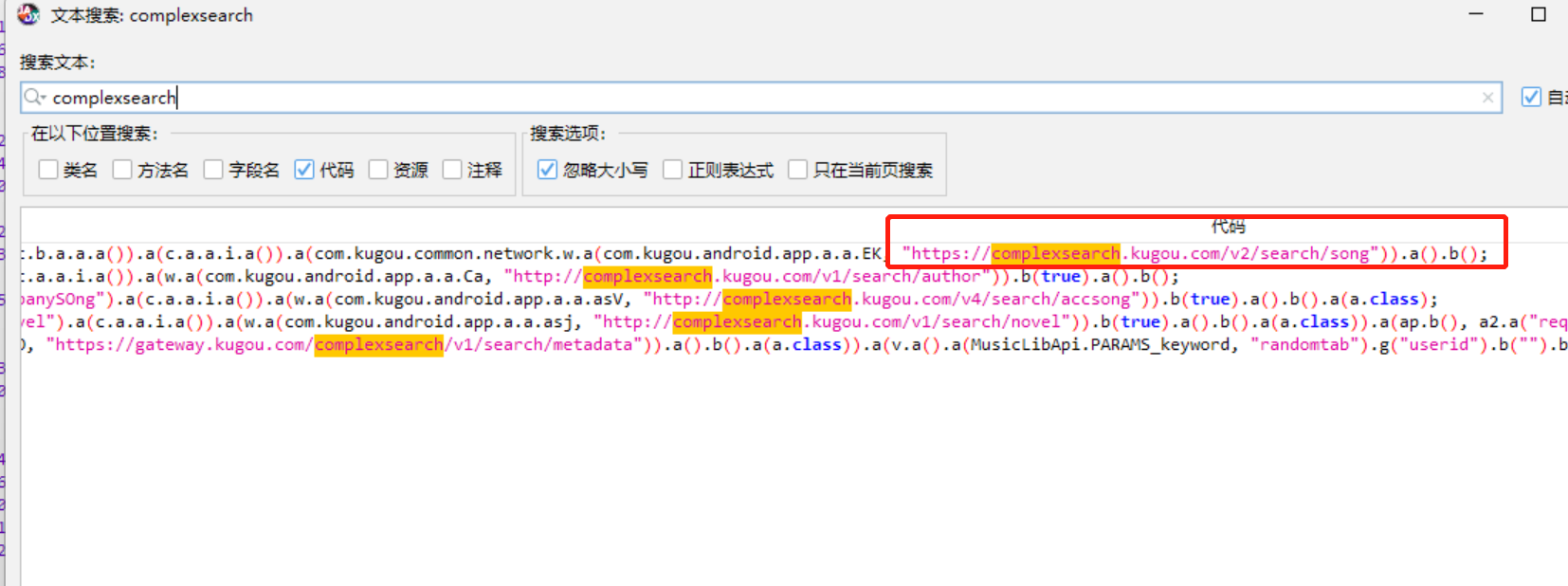Enable the 类名 checkbox

[48, 170]
